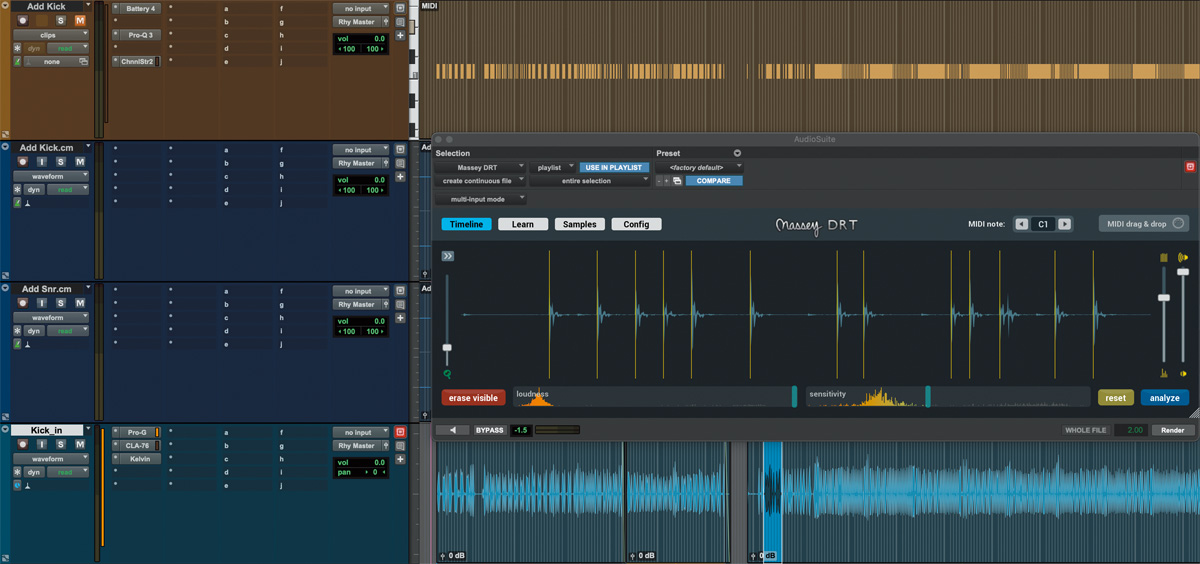This screenshot has width=1200, height=564.
Task: Click the plus button on Add Kick track I/O
Action: tap(400, 36)
